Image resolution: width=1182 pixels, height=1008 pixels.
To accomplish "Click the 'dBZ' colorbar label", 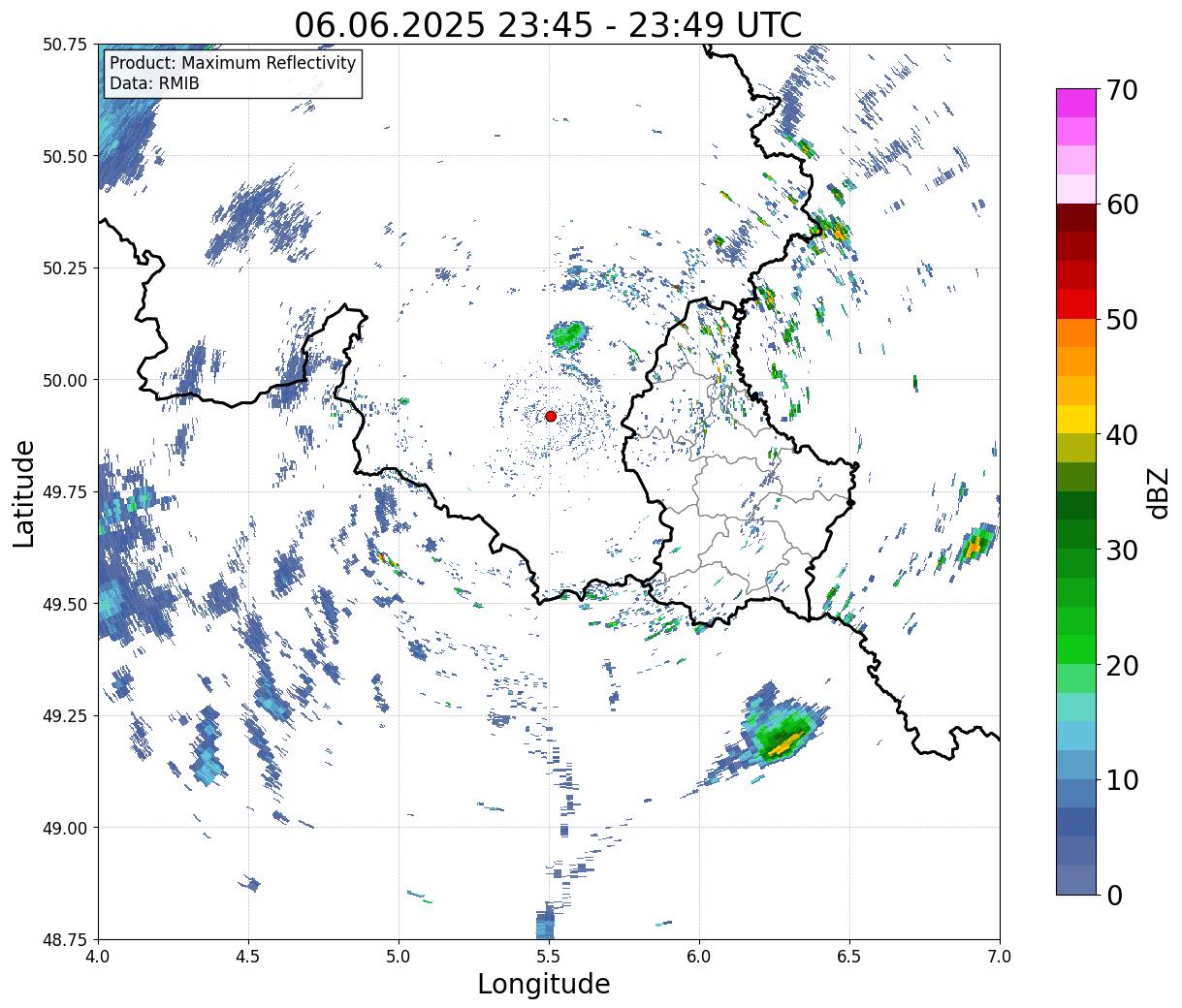I will [x=1158, y=491].
